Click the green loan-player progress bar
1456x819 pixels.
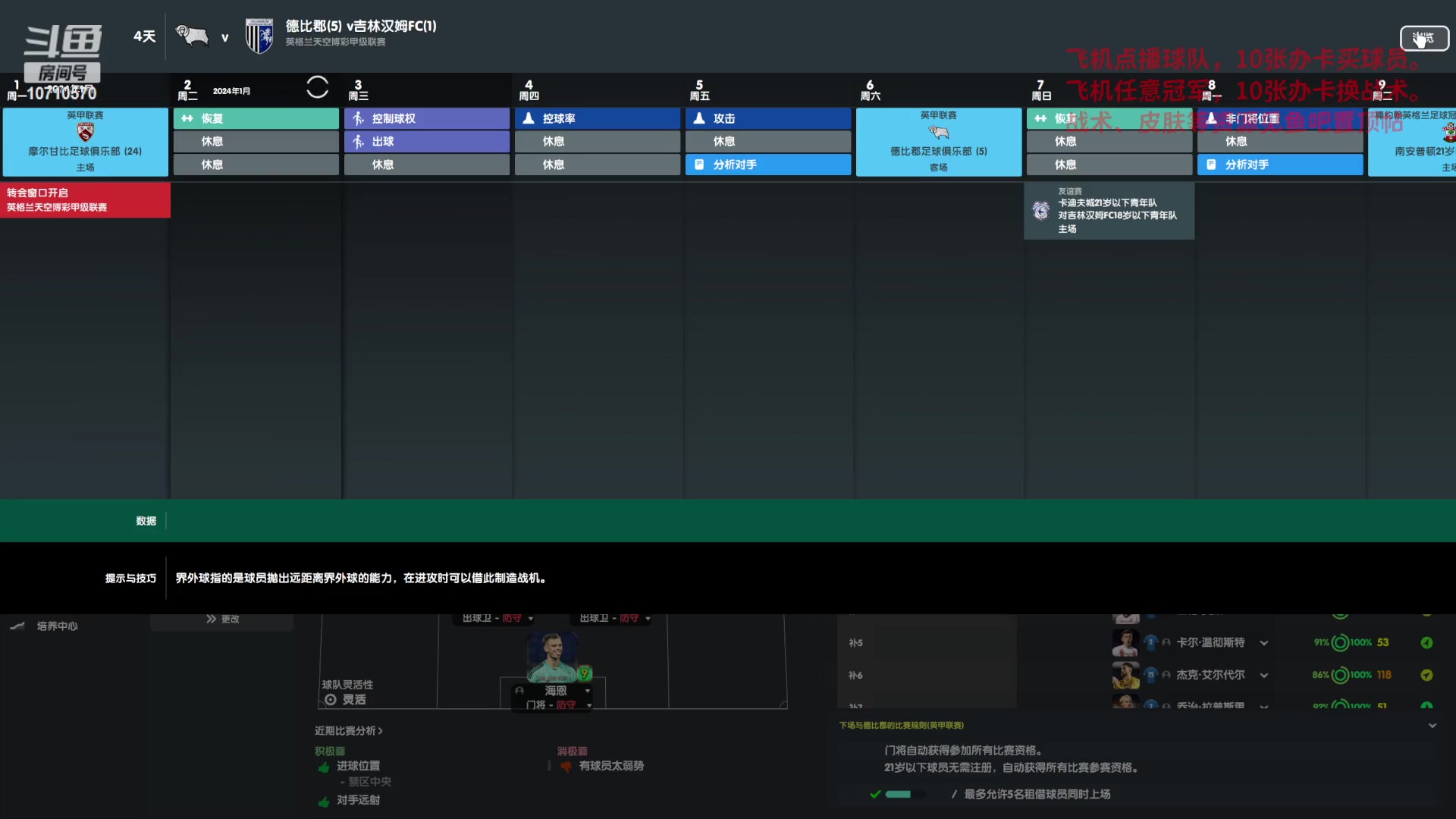tap(906, 795)
